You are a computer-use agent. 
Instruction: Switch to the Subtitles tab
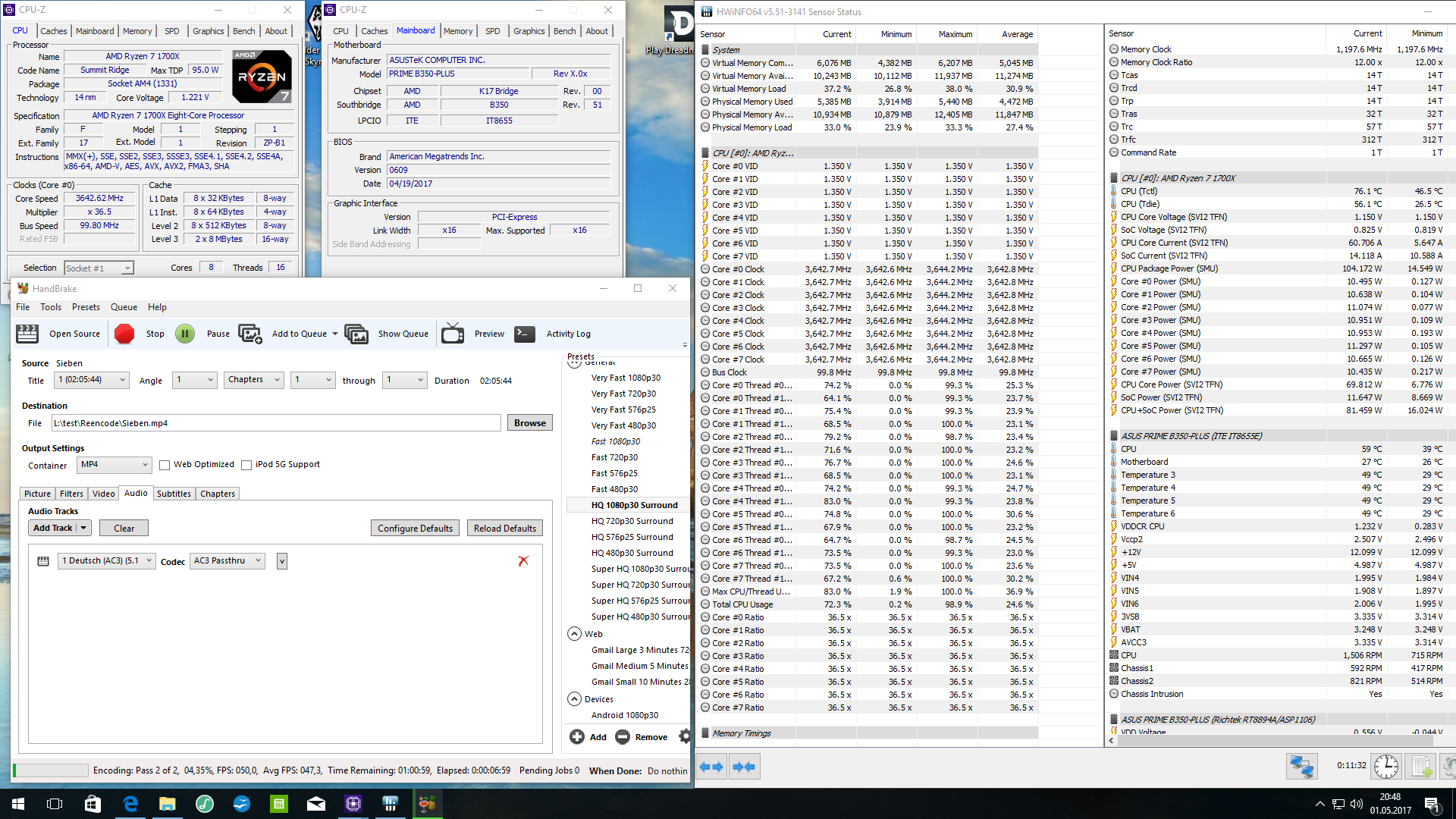[x=174, y=494]
